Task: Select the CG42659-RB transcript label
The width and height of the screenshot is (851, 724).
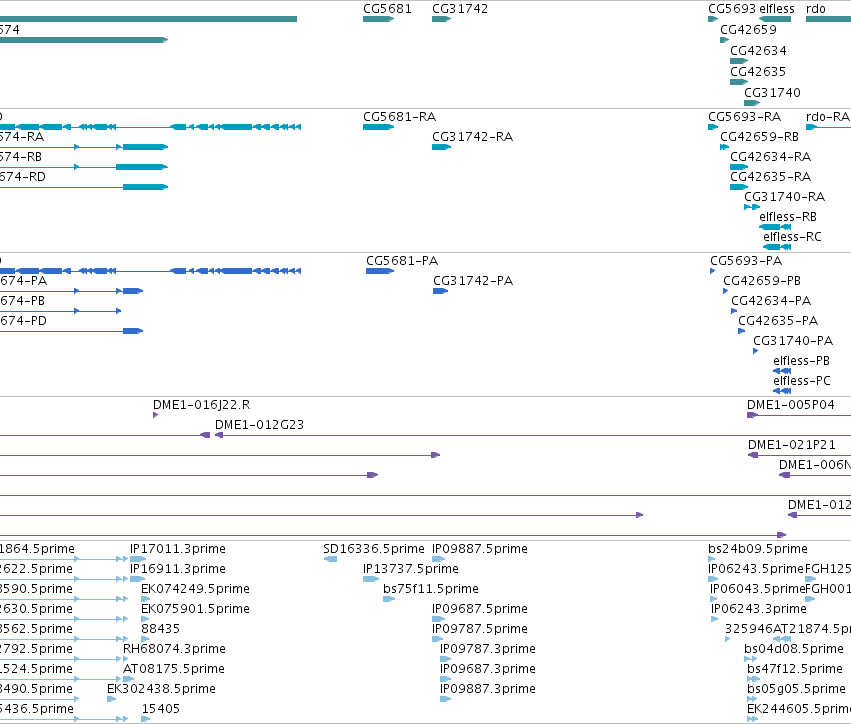Action: coord(759,137)
